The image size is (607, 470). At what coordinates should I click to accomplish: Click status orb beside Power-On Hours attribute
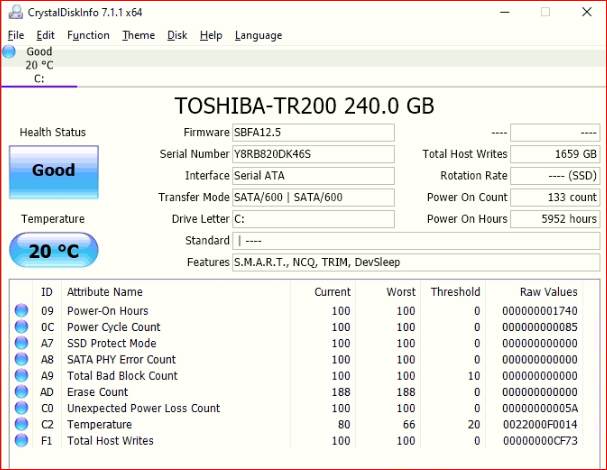point(21,311)
